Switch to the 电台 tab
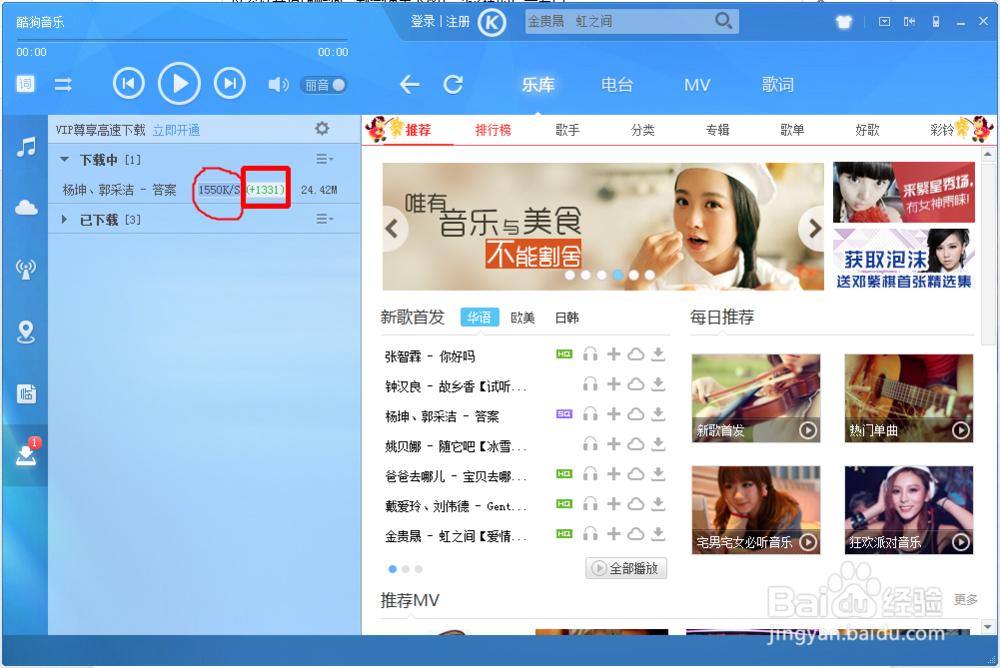Image resolution: width=1000 pixels, height=668 pixels. (617, 85)
